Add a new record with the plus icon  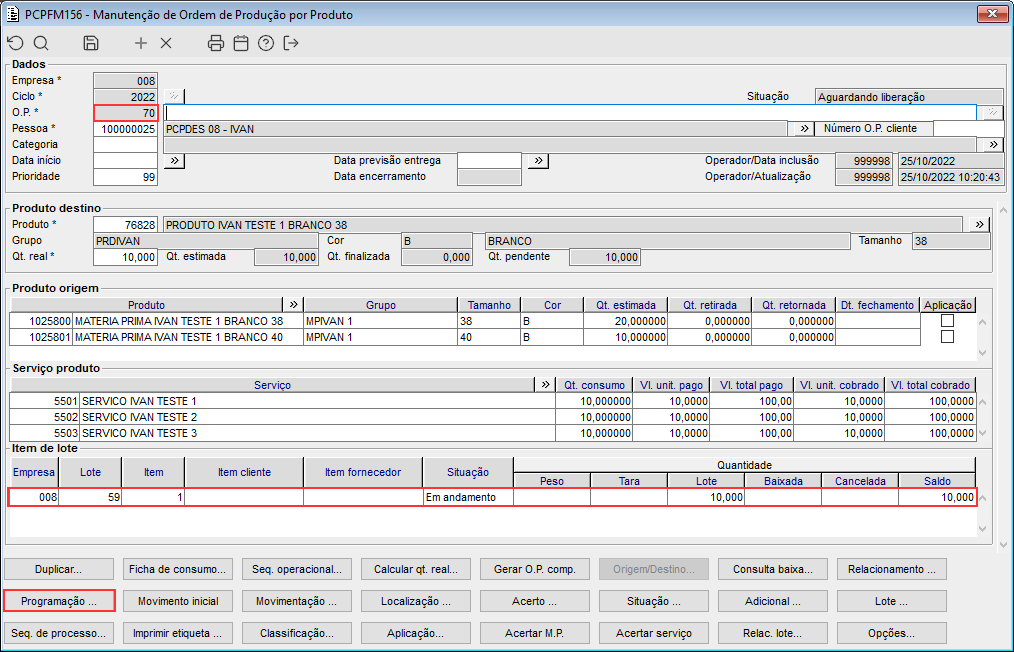click(x=141, y=43)
